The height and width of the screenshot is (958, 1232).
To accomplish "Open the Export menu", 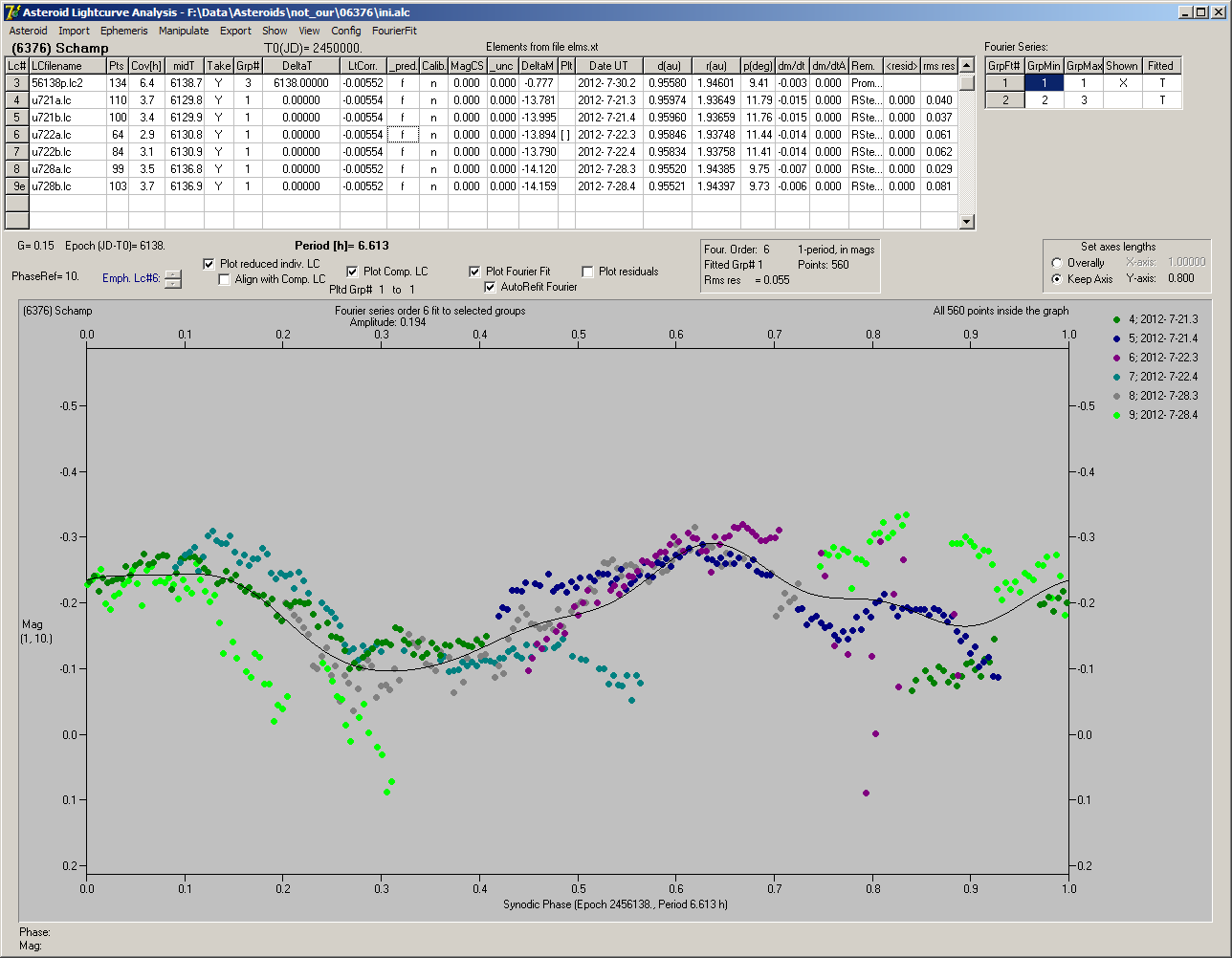I will [x=235, y=31].
